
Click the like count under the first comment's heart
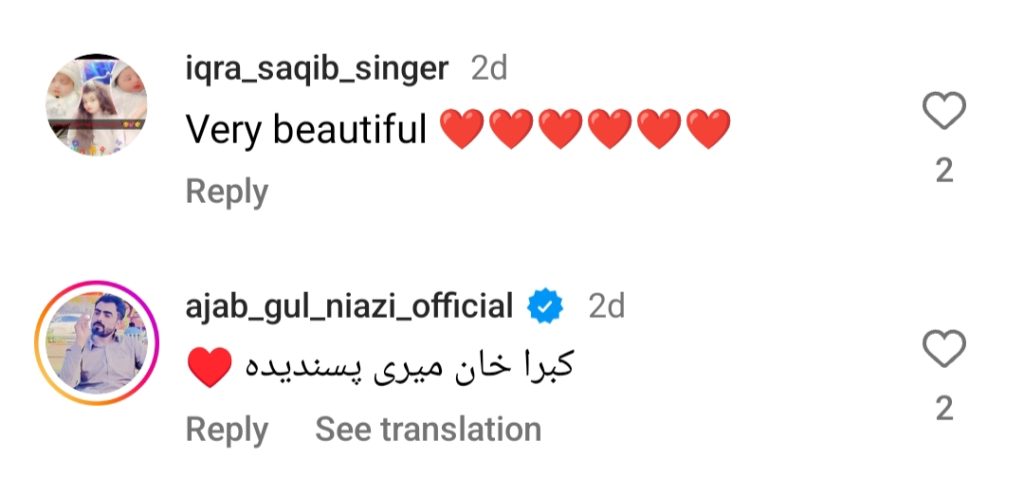[944, 171]
